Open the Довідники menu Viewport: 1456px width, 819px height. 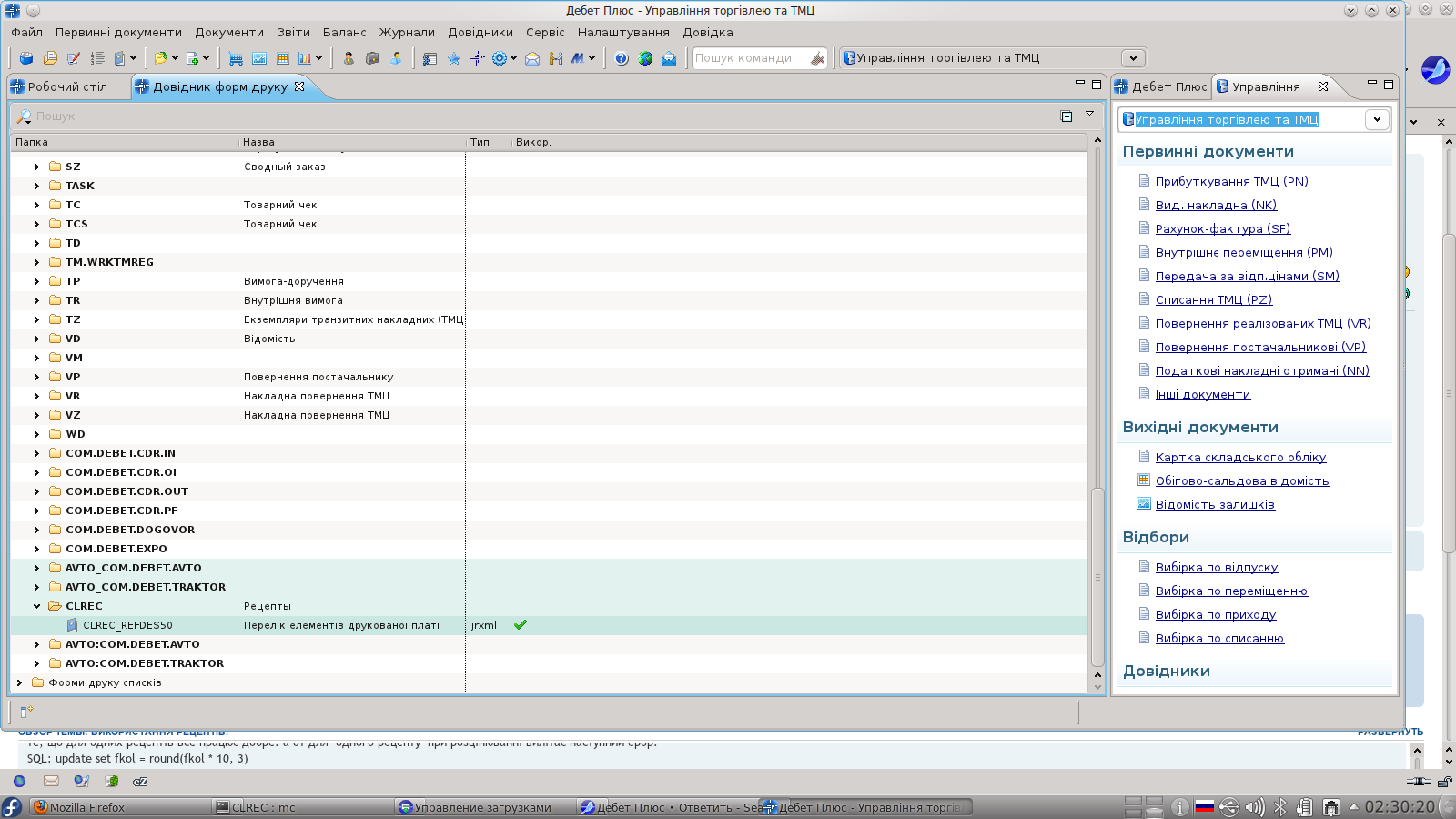(480, 32)
